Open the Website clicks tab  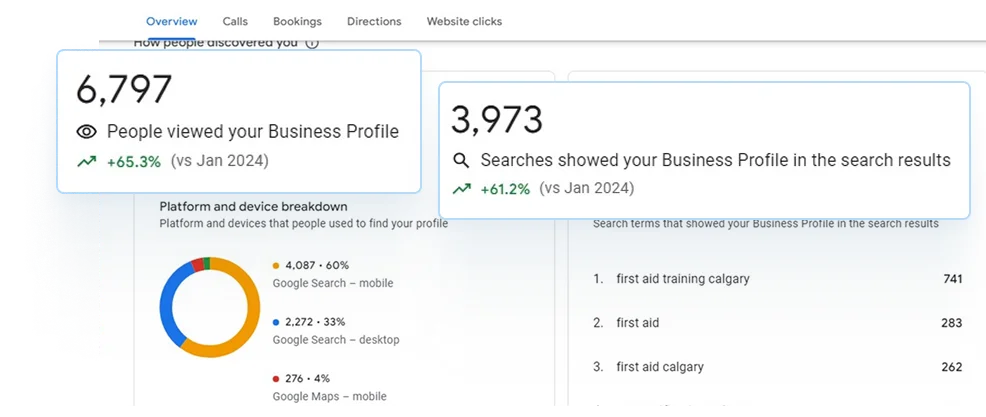(x=464, y=21)
